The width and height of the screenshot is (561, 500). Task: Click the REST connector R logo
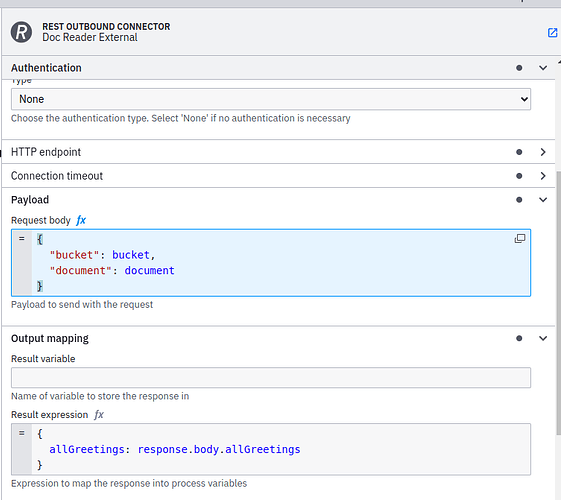point(21,32)
